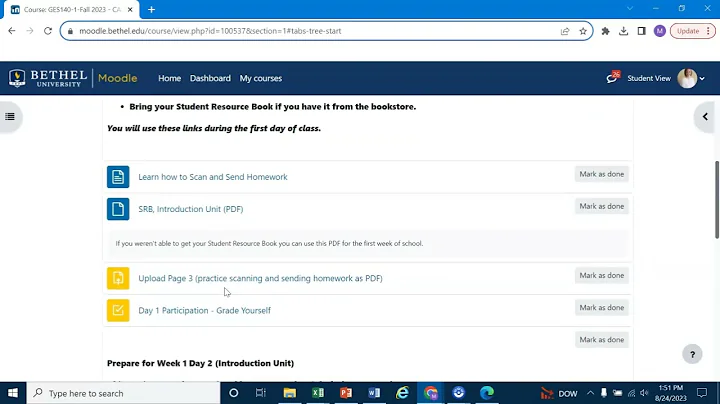
Task: Mark Day 1 Participation as done
Action: tap(602, 308)
